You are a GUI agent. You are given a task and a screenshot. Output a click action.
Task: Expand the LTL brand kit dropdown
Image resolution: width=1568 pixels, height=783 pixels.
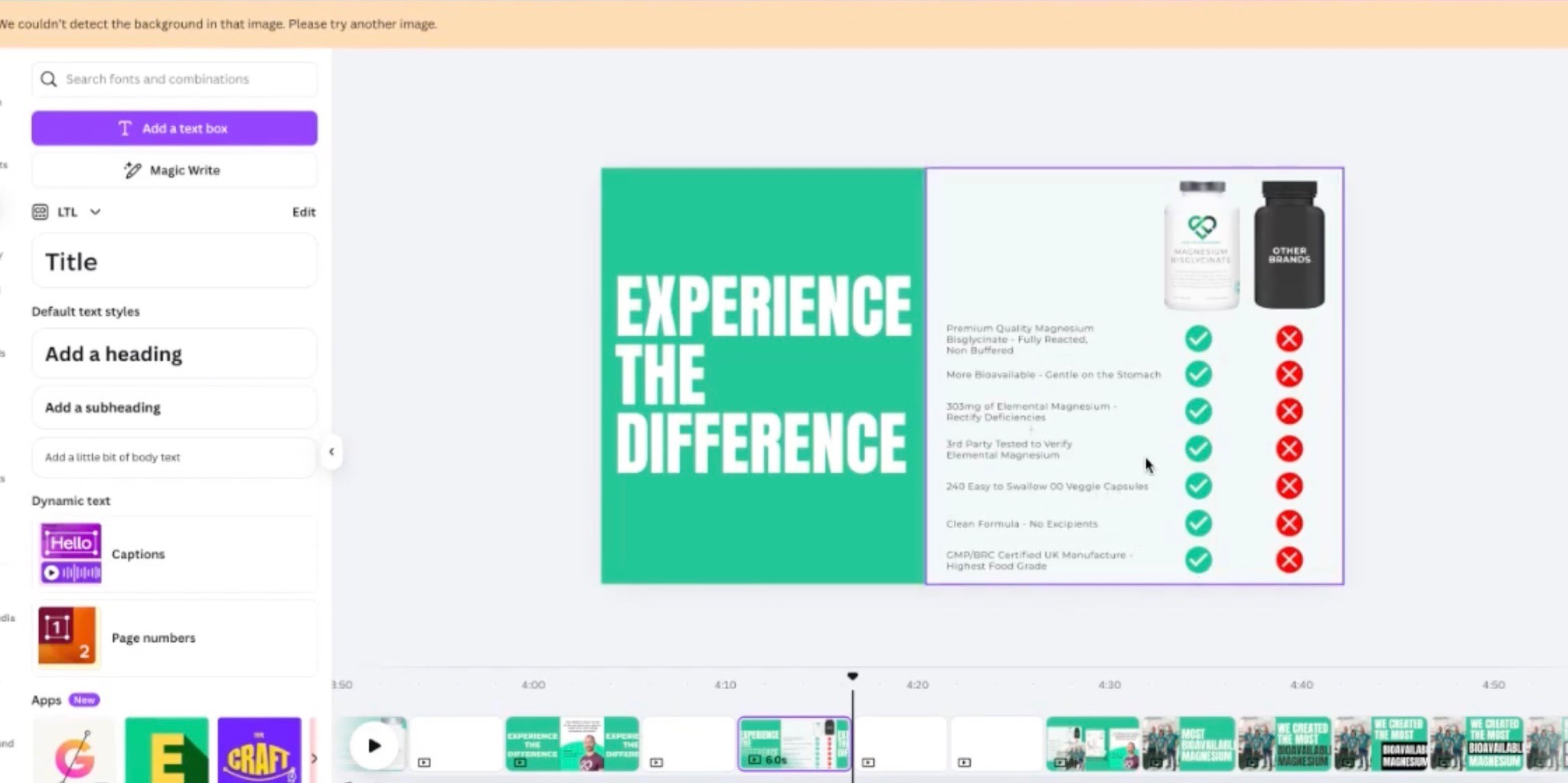click(95, 212)
